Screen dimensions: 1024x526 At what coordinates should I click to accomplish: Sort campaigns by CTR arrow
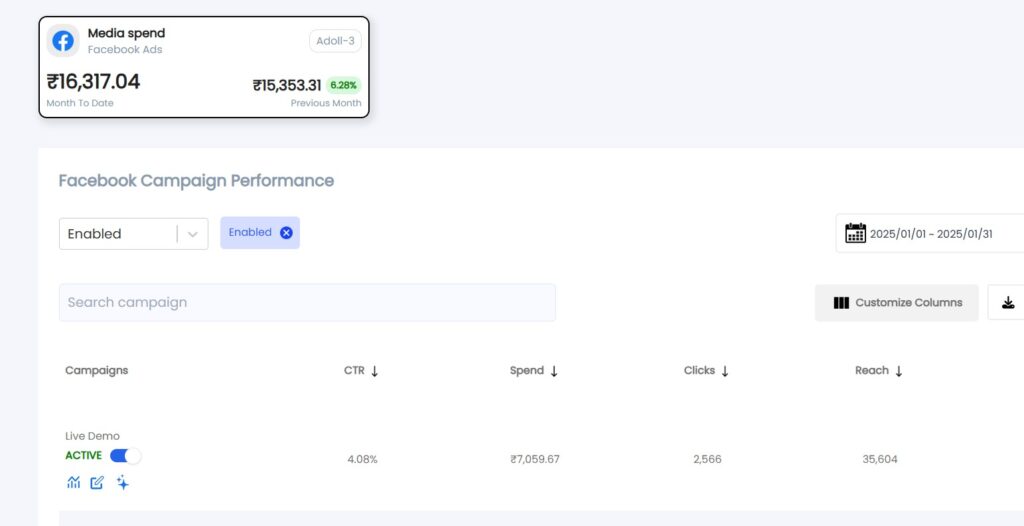click(x=375, y=371)
